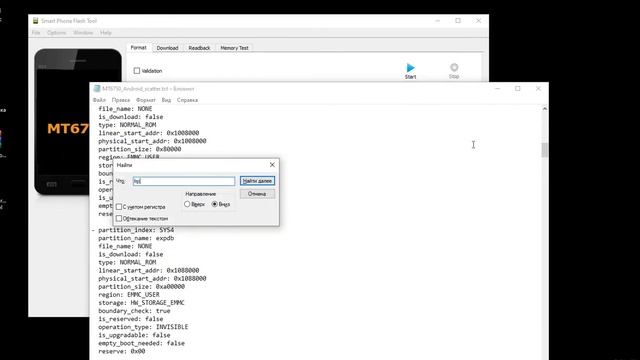
Task: Enable the match case checkbox in Find
Action: (x=119, y=207)
